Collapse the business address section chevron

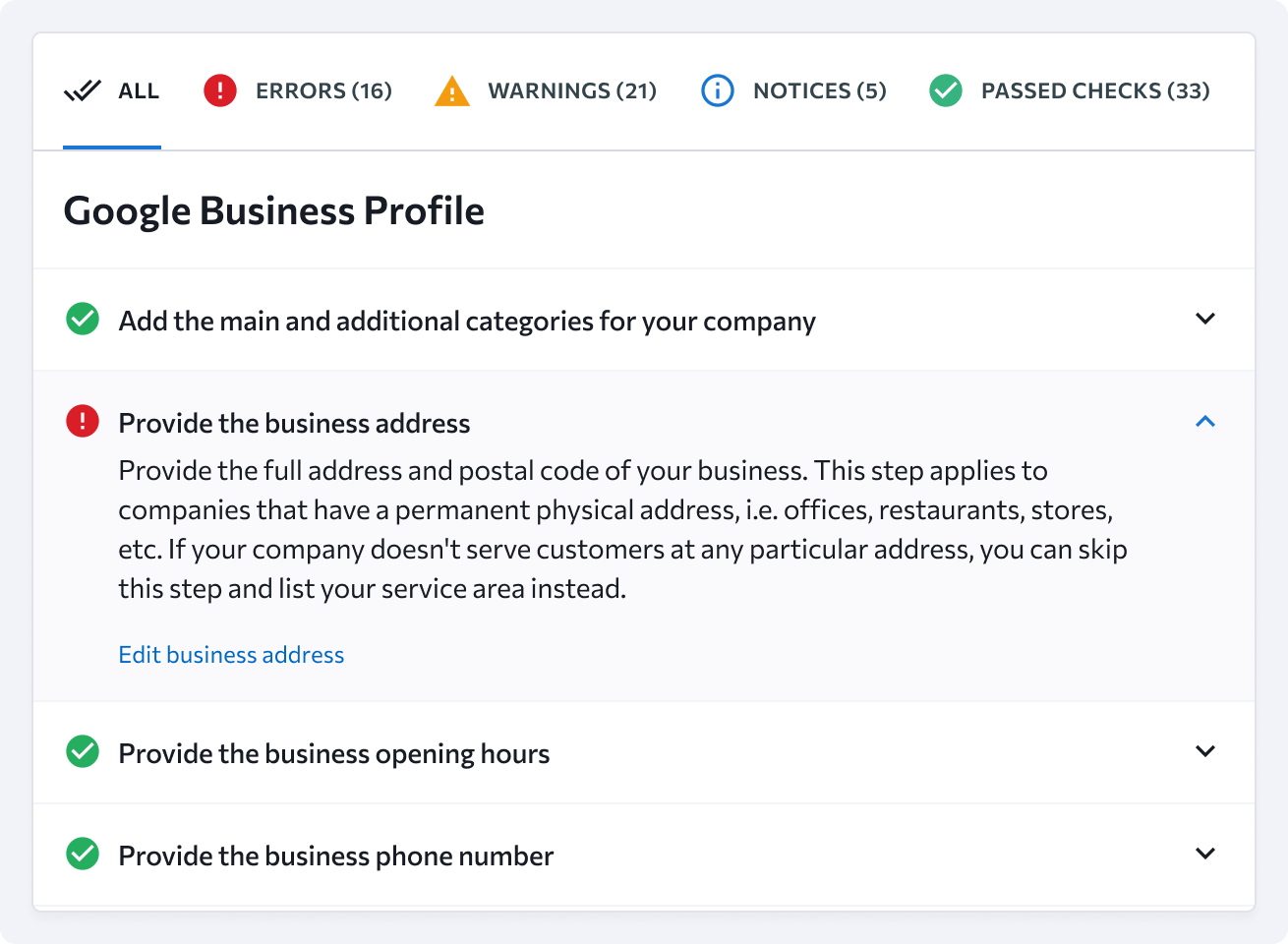tap(1205, 422)
